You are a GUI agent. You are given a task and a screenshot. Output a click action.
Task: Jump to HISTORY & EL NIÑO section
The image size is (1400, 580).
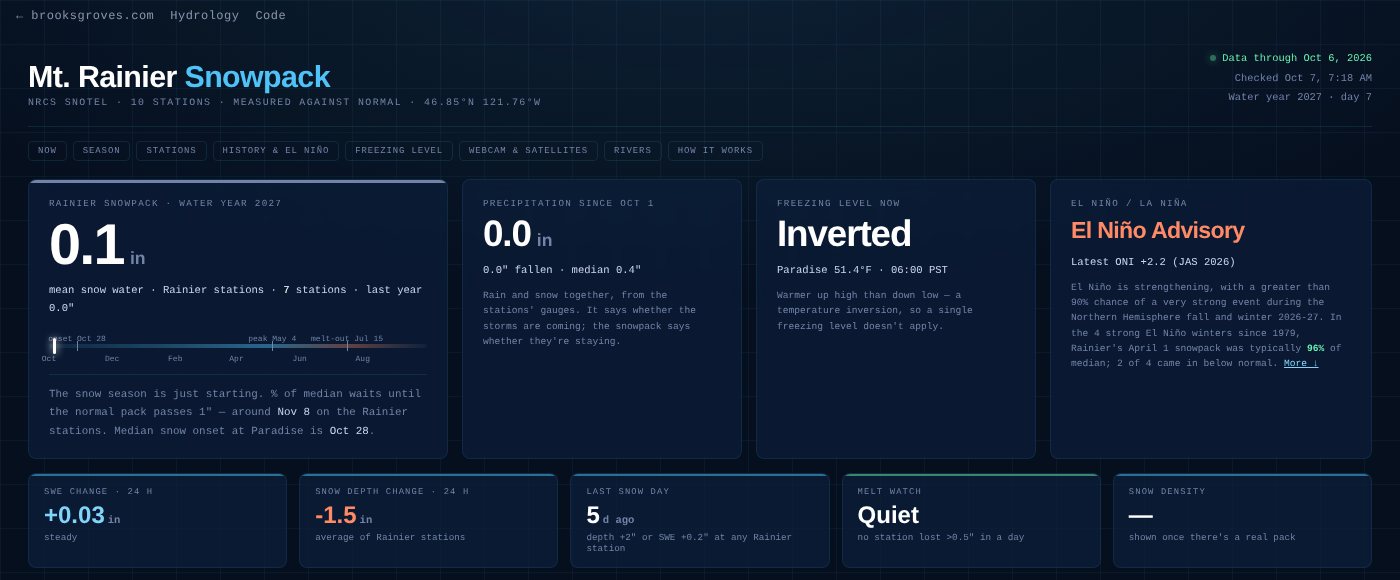click(275, 151)
